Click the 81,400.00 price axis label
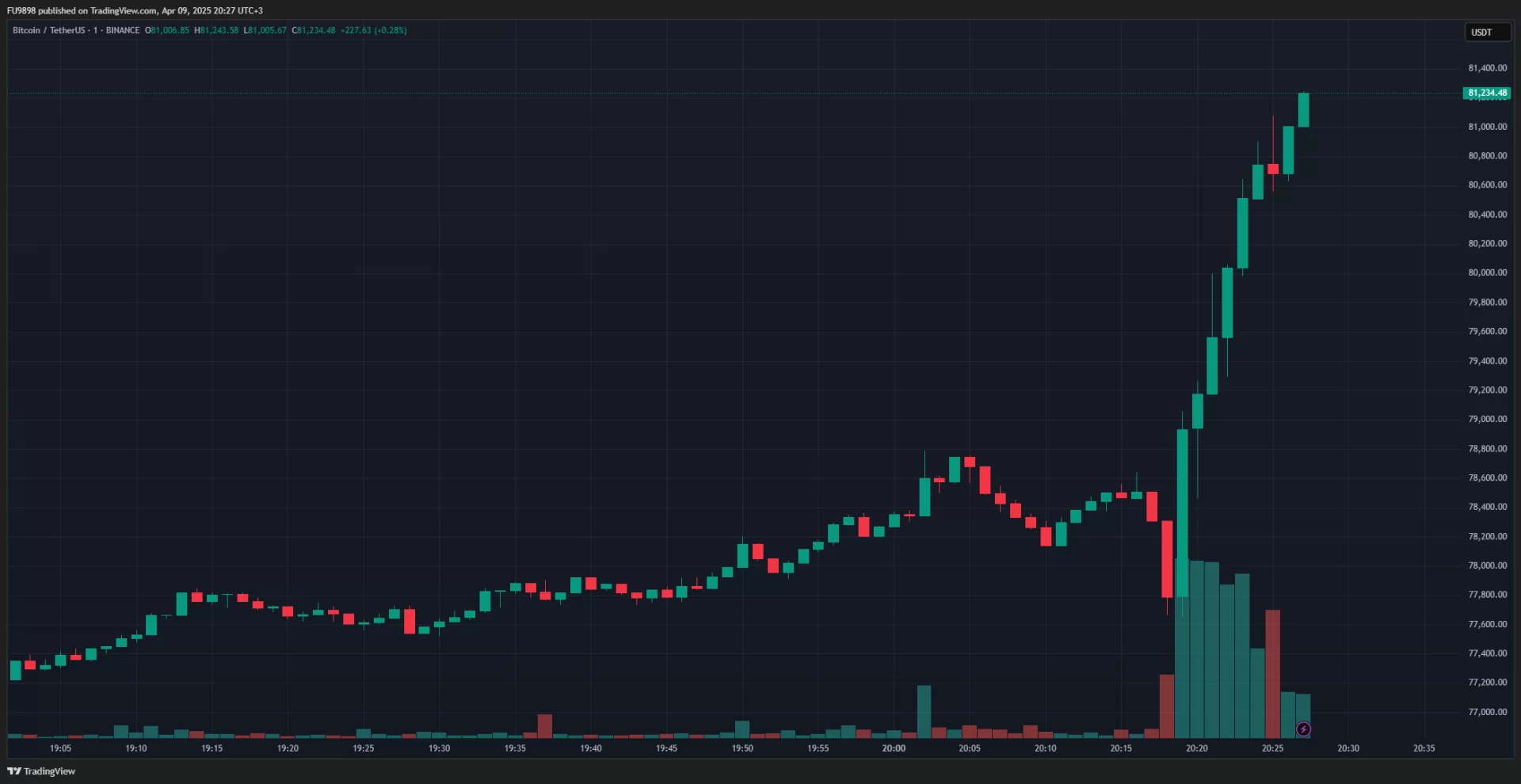1521x784 pixels. 1487,68
